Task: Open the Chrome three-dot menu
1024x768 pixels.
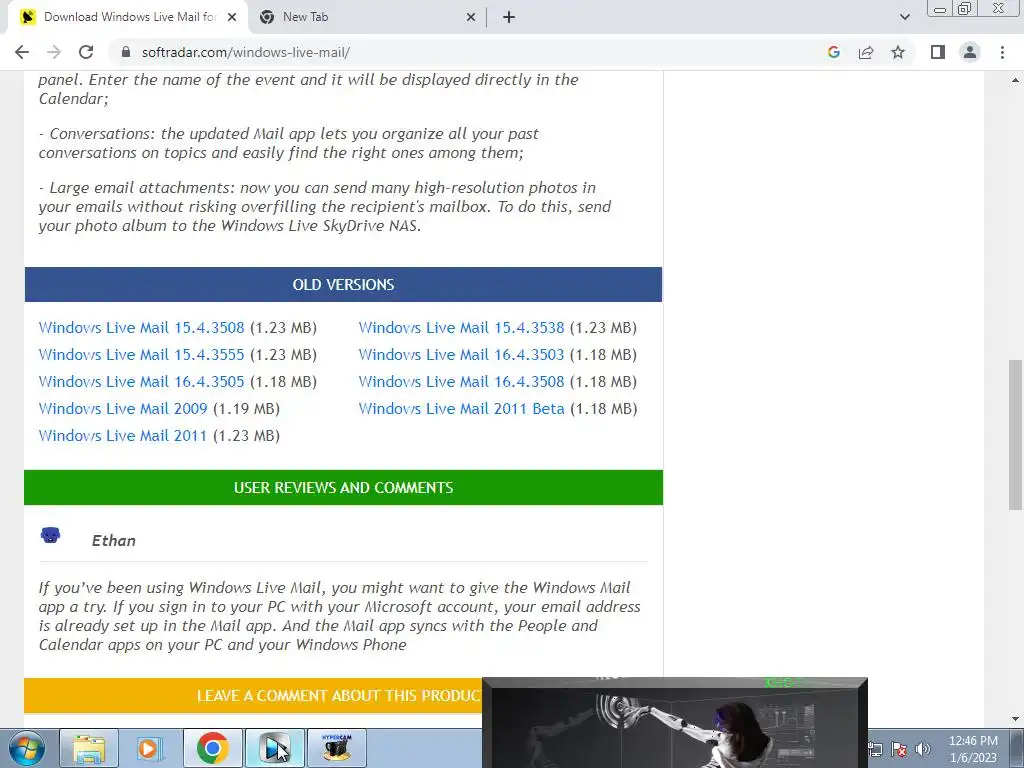Action: click(1002, 52)
